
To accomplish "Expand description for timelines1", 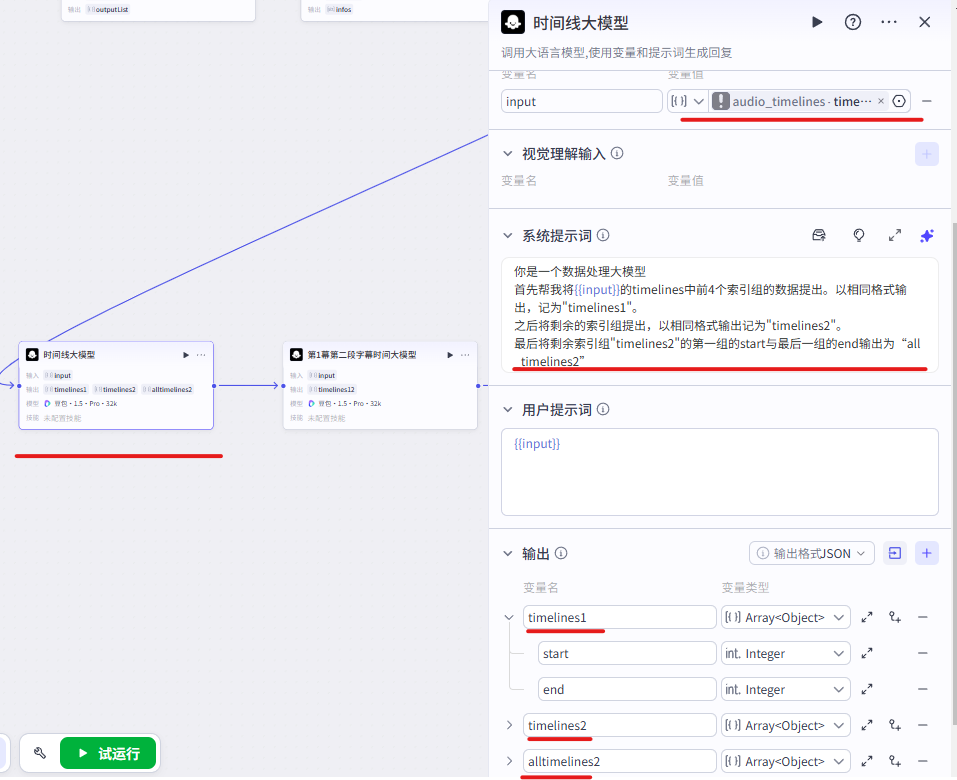I will coord(867,618).
